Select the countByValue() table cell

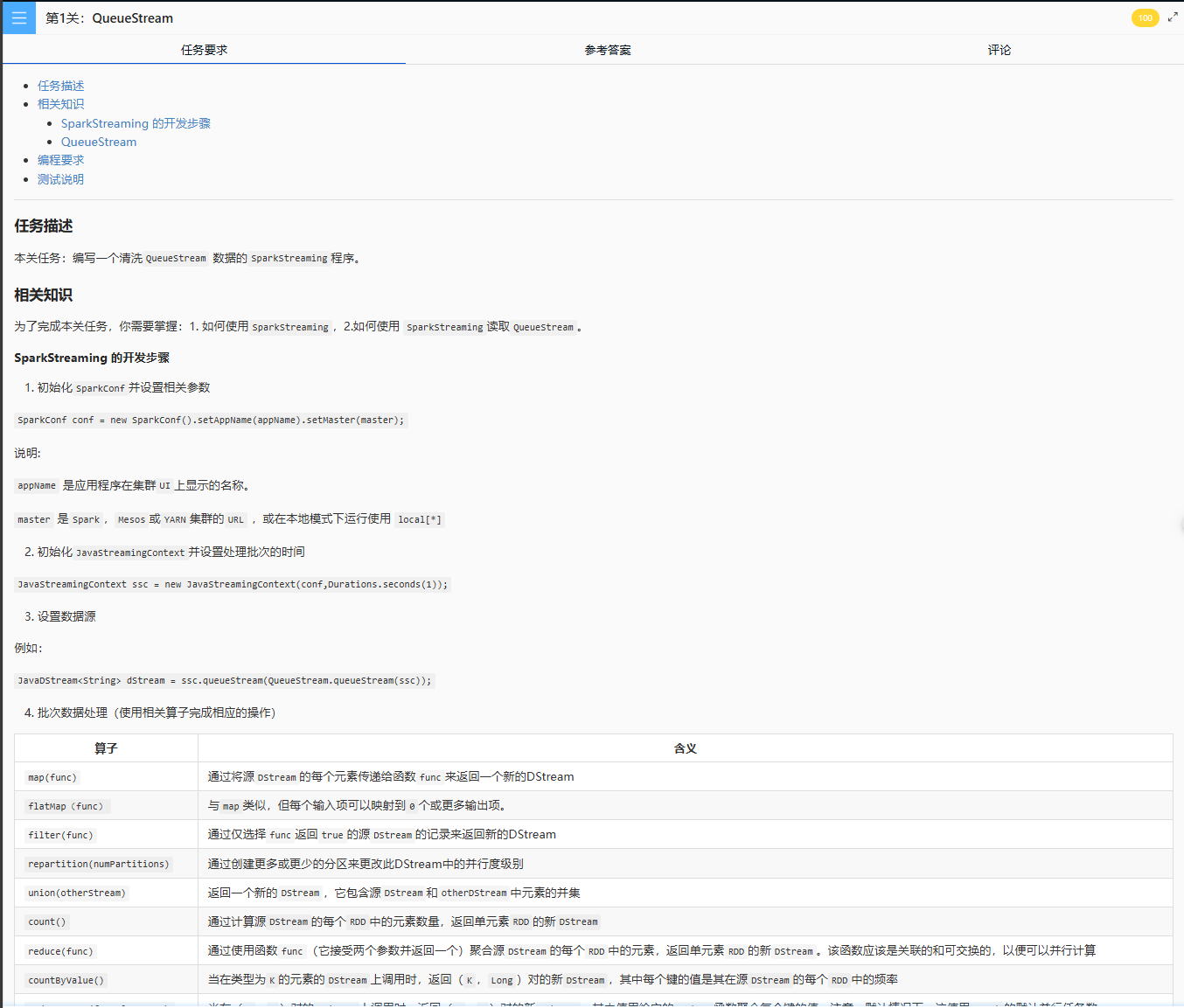point(66,980)
